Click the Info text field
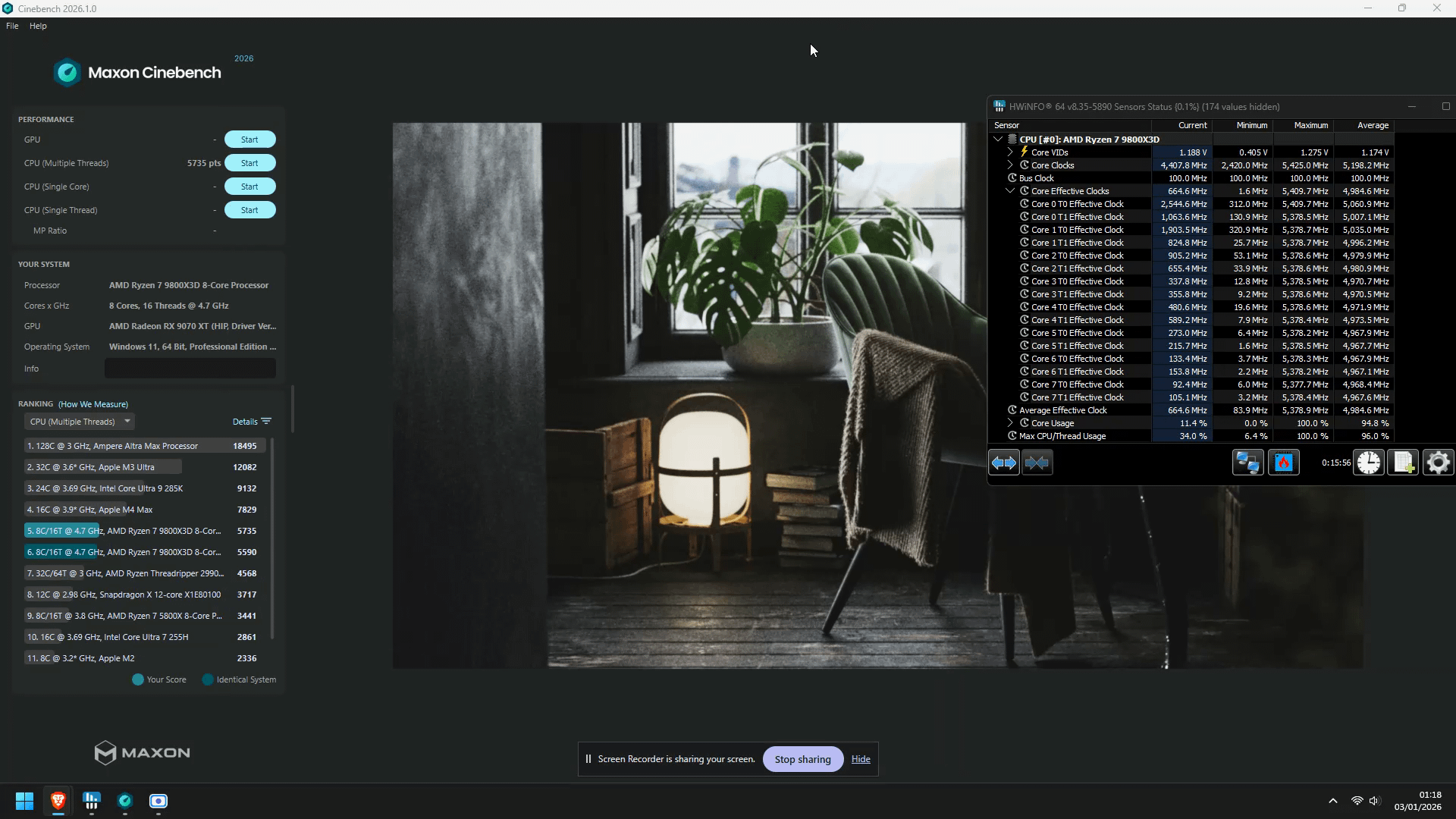This screenshot has height=819, width=1456. tap(190, 369)
